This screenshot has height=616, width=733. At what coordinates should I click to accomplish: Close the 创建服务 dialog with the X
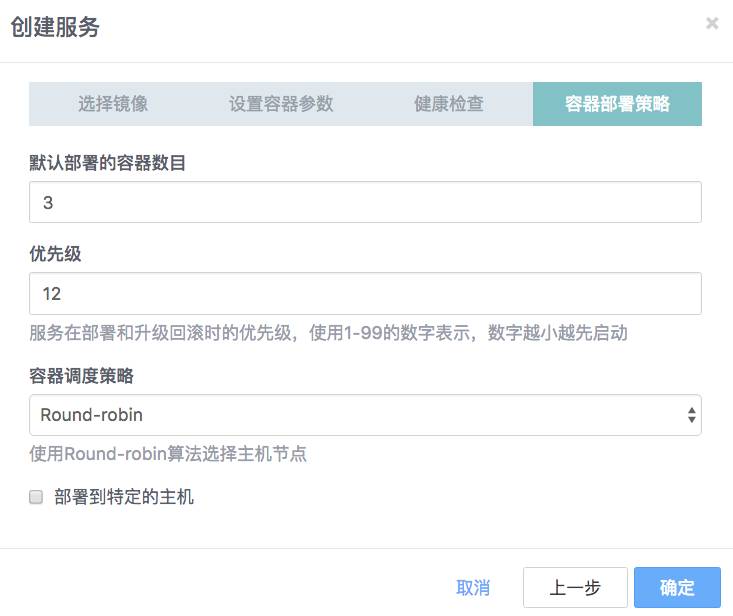pyautogui.click(x=711, y=23)
